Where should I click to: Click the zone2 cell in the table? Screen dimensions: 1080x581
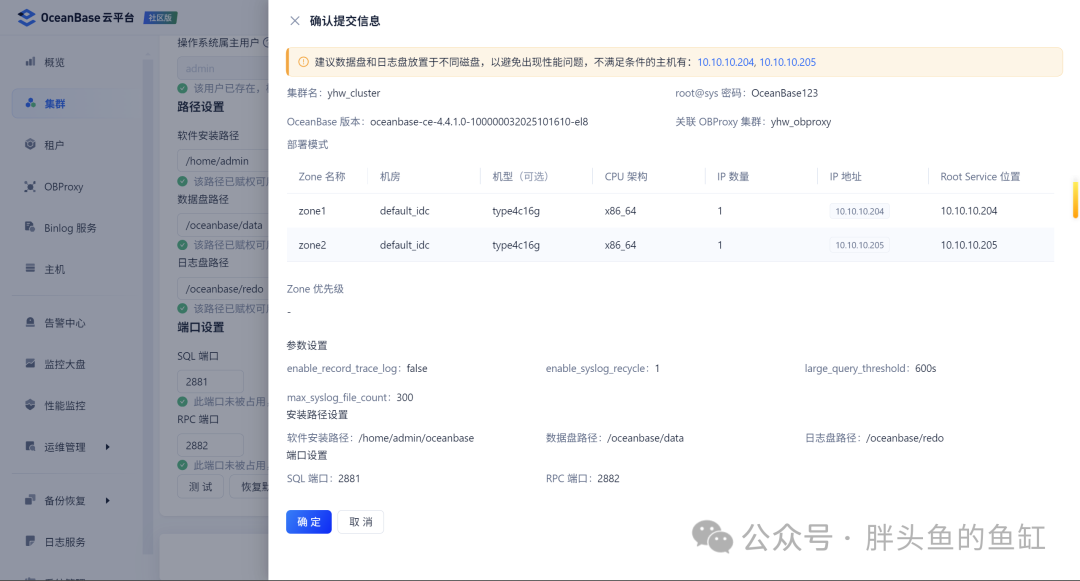coord(312,245)
